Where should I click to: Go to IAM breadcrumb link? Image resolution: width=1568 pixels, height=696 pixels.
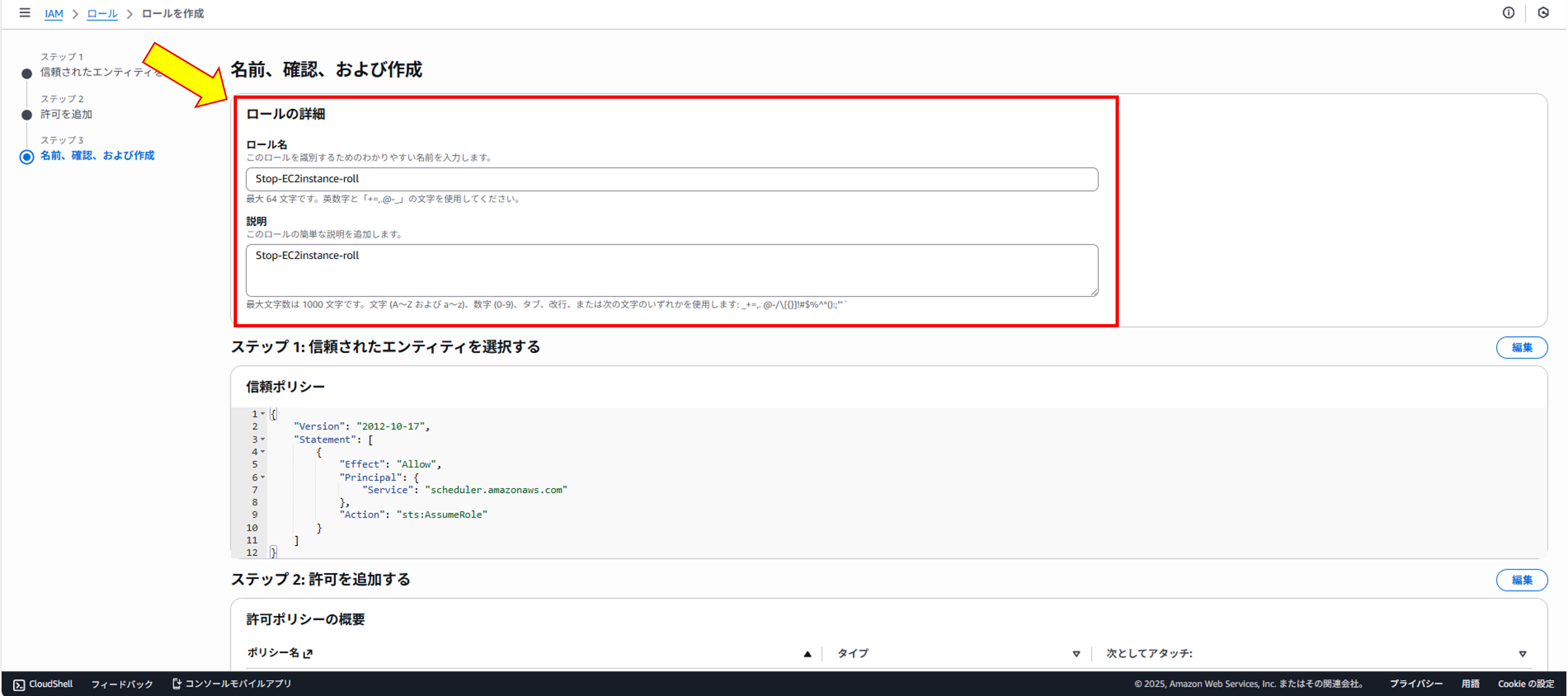(53, 13)
